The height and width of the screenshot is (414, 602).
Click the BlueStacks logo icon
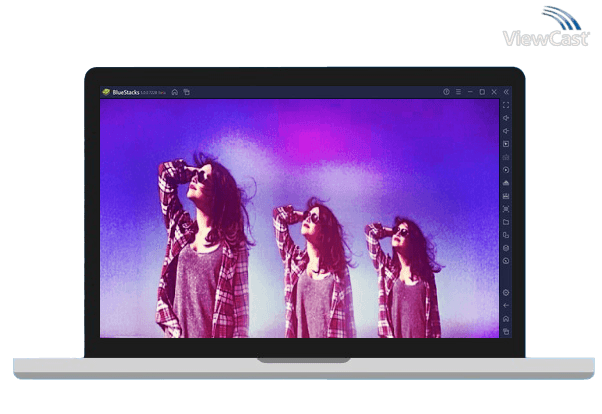click(106, 92)
